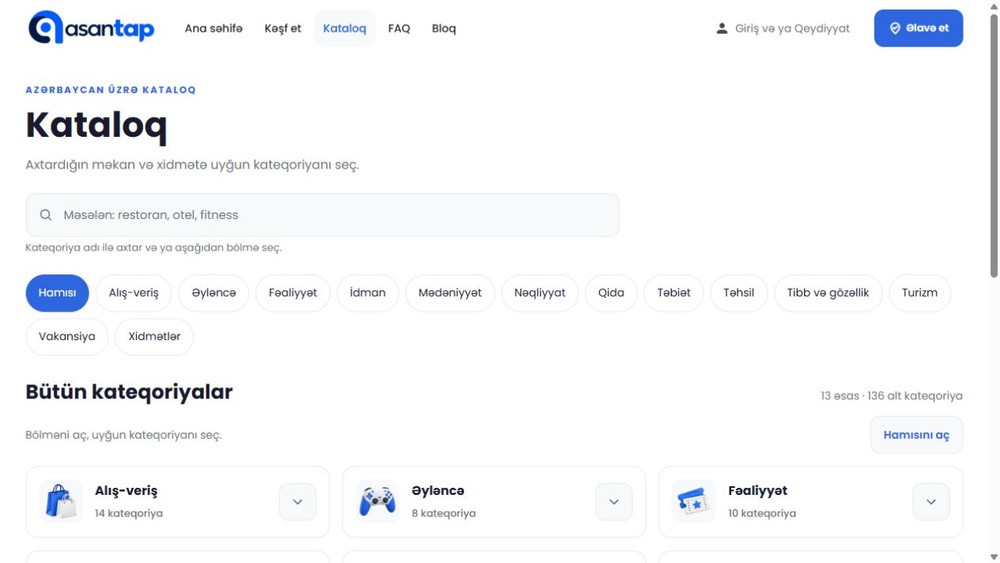Expand the Əyləncə category chevron
This screenshot has height=563, width=1000.
tap(614, 502)
